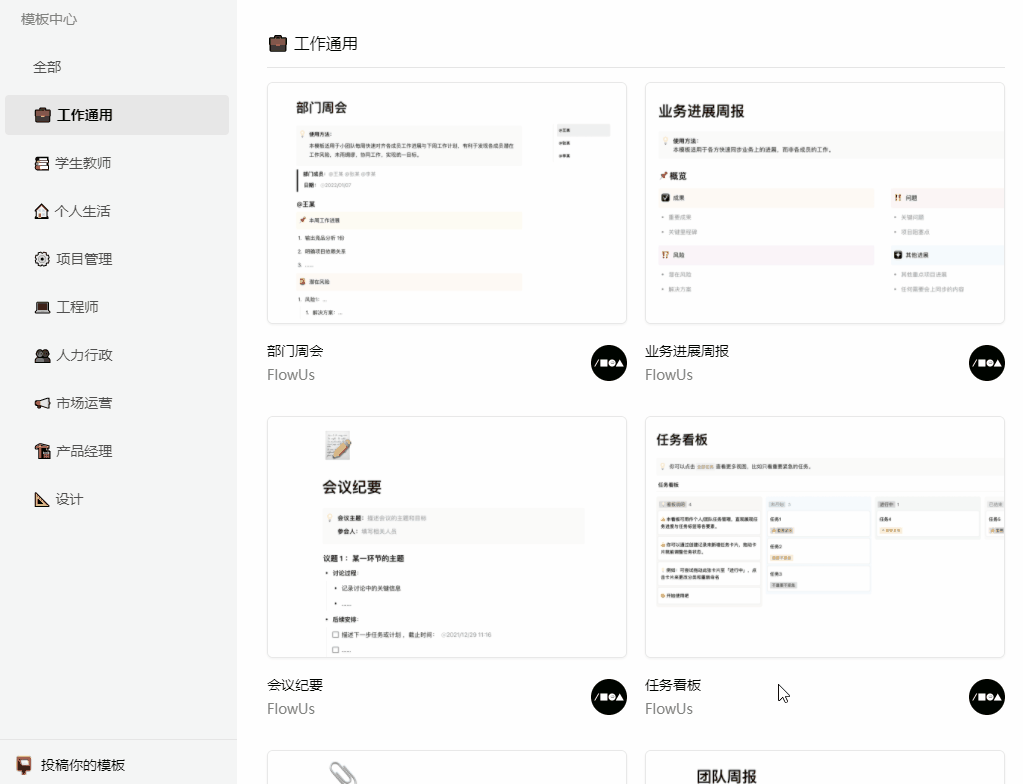Viewport: 1023px width, 784px height.
Task: Open the 学生教师 category
Action: tap(117, 163)
